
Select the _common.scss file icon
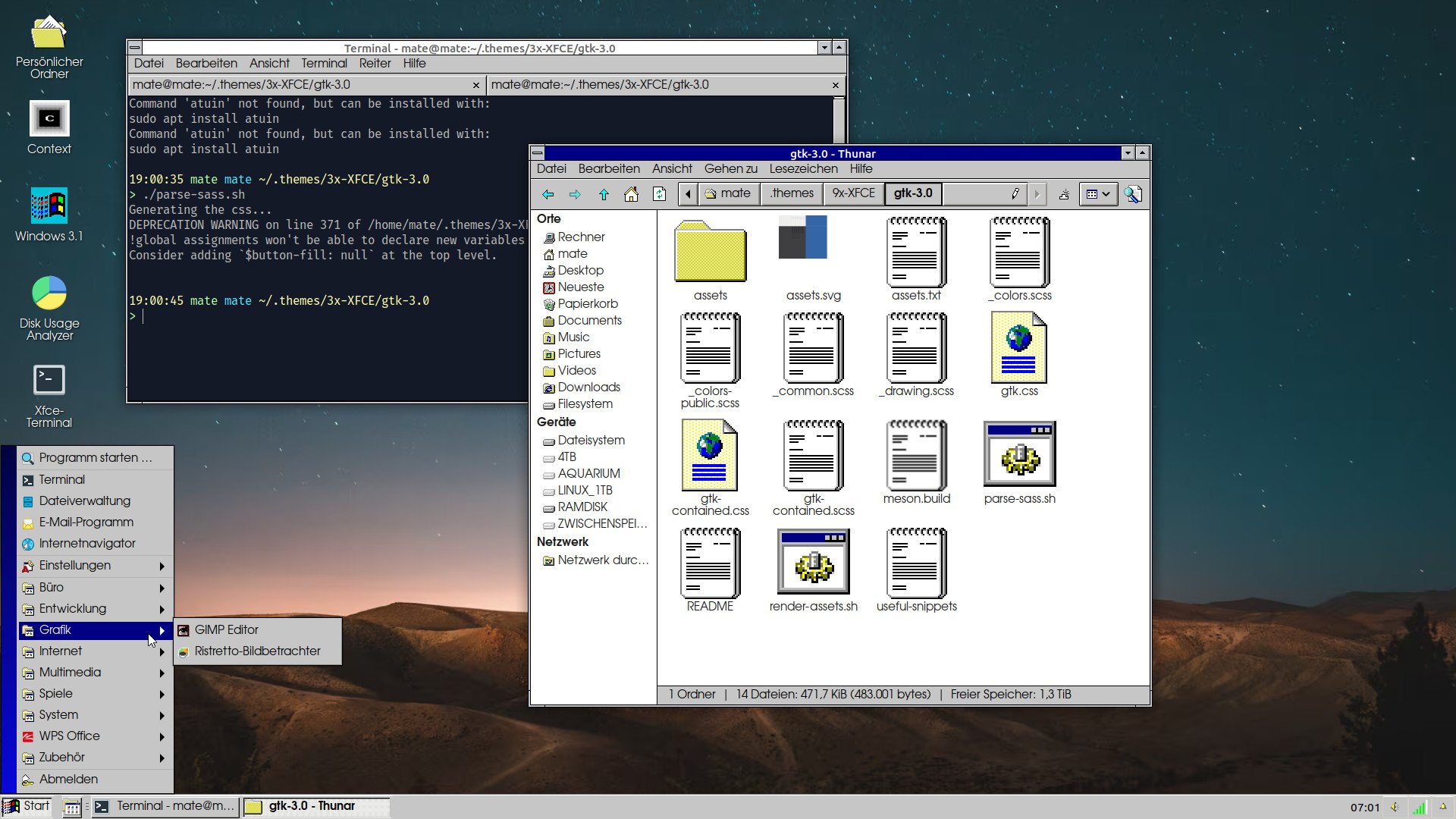point(813,348)
